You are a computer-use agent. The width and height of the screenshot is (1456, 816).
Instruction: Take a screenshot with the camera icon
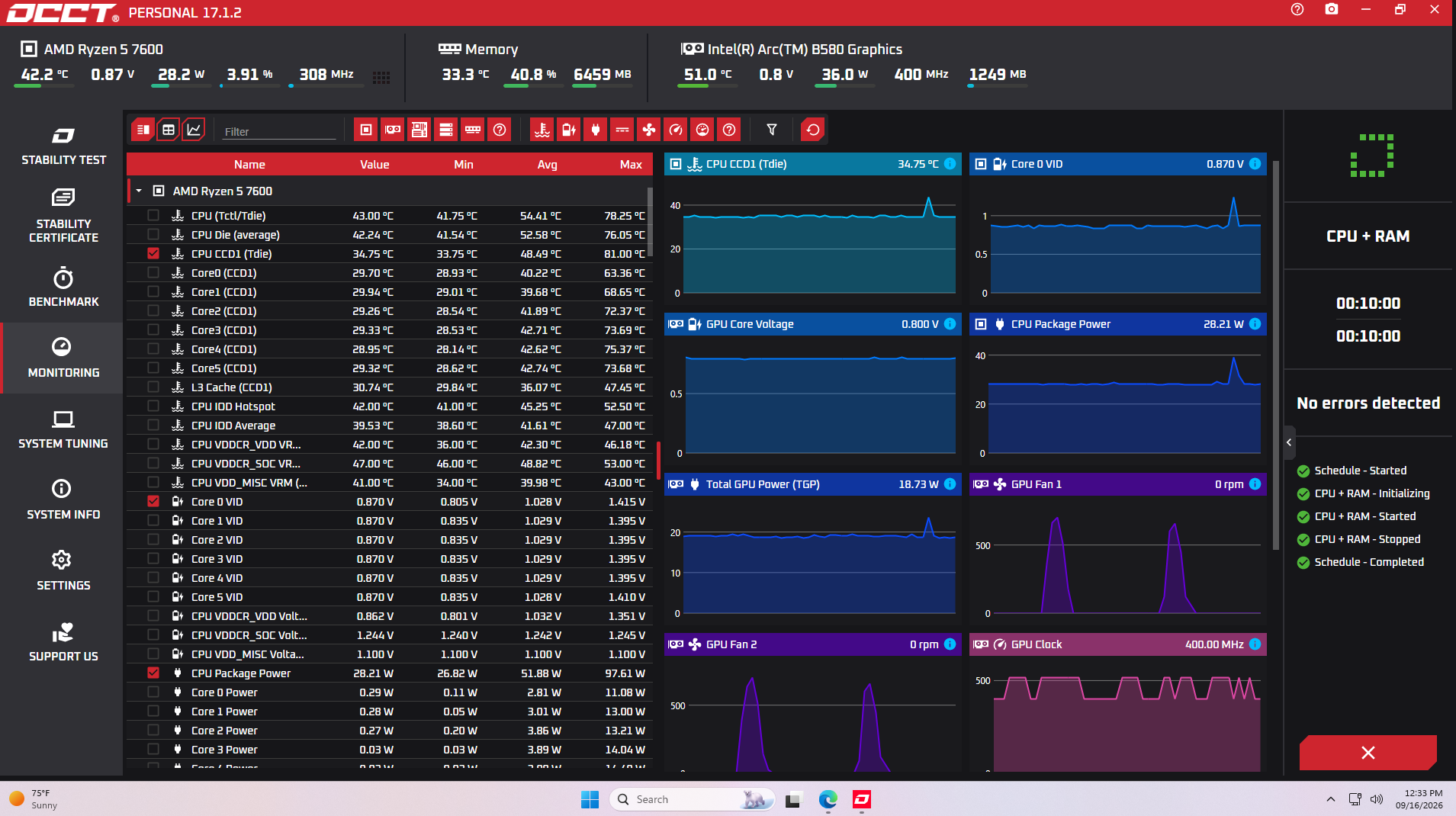(x=1332, y=9)
